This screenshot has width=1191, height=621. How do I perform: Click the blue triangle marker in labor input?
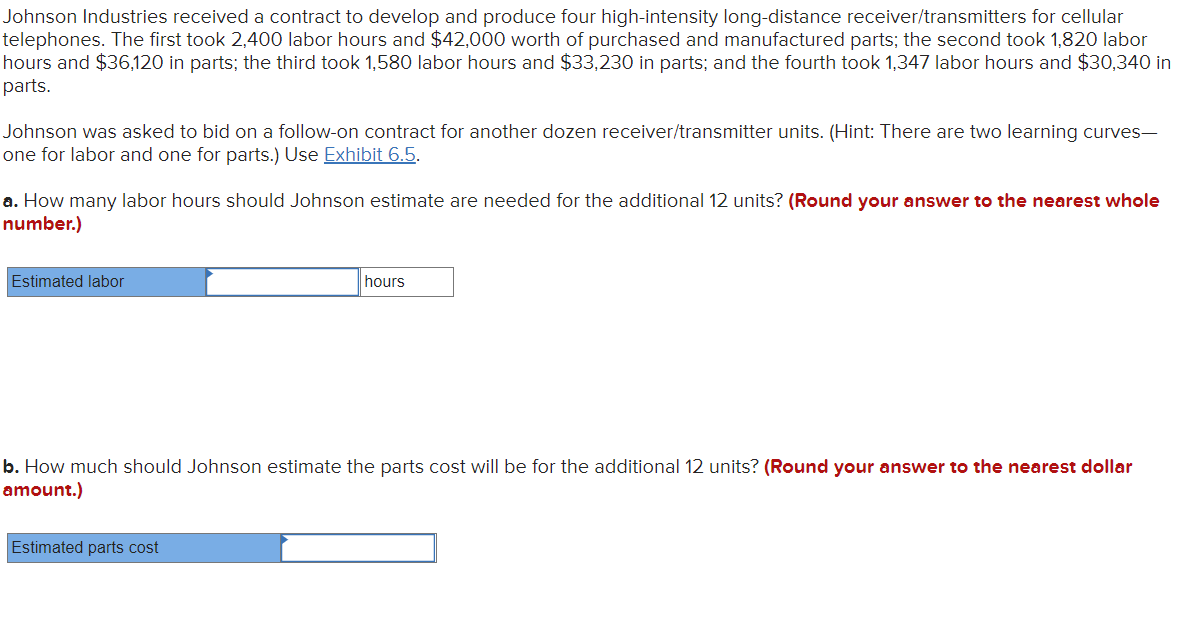(209, 273)
